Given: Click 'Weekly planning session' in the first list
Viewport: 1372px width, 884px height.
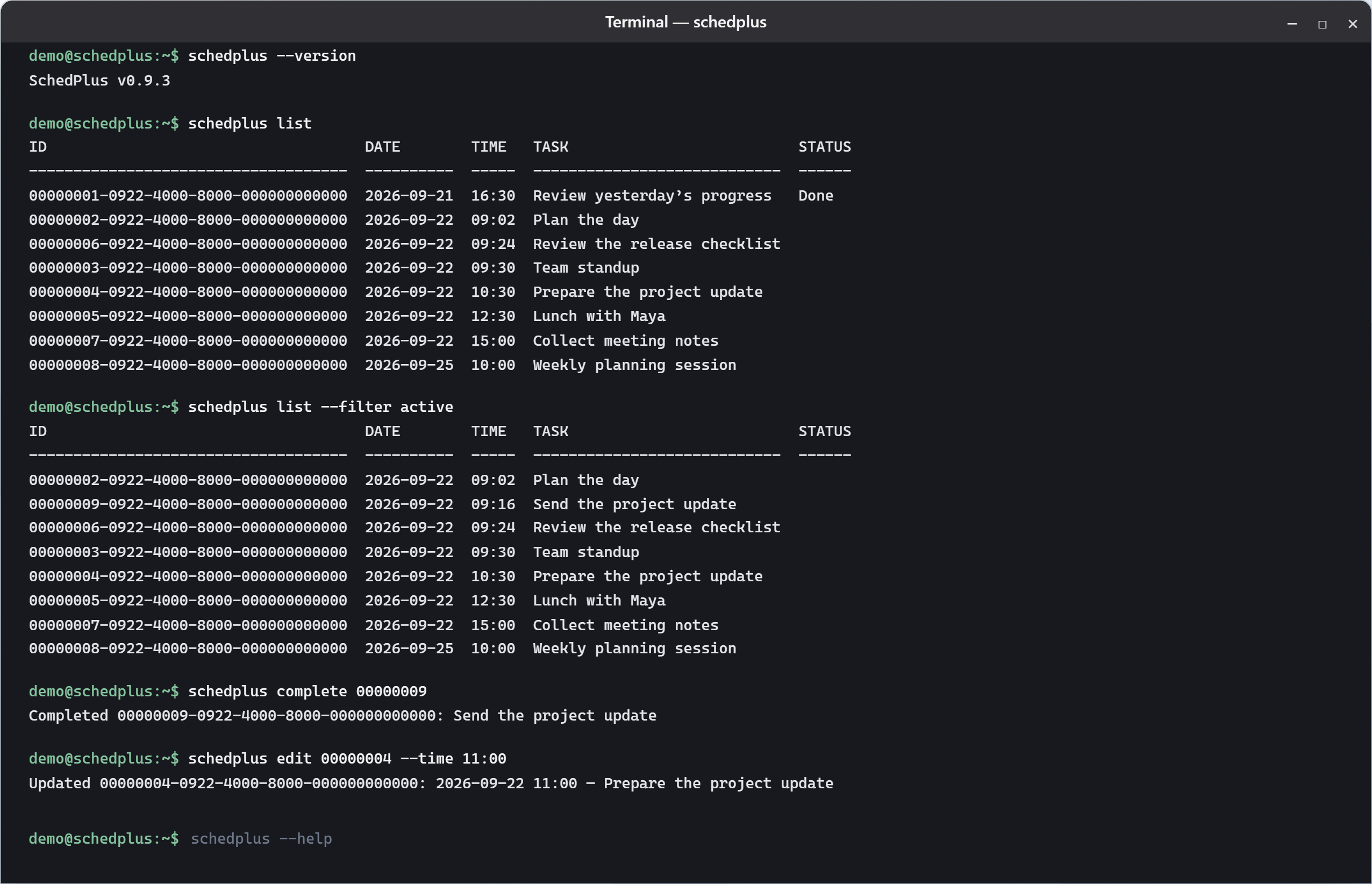Looking at the screenshot, I should tap(634, 365).
